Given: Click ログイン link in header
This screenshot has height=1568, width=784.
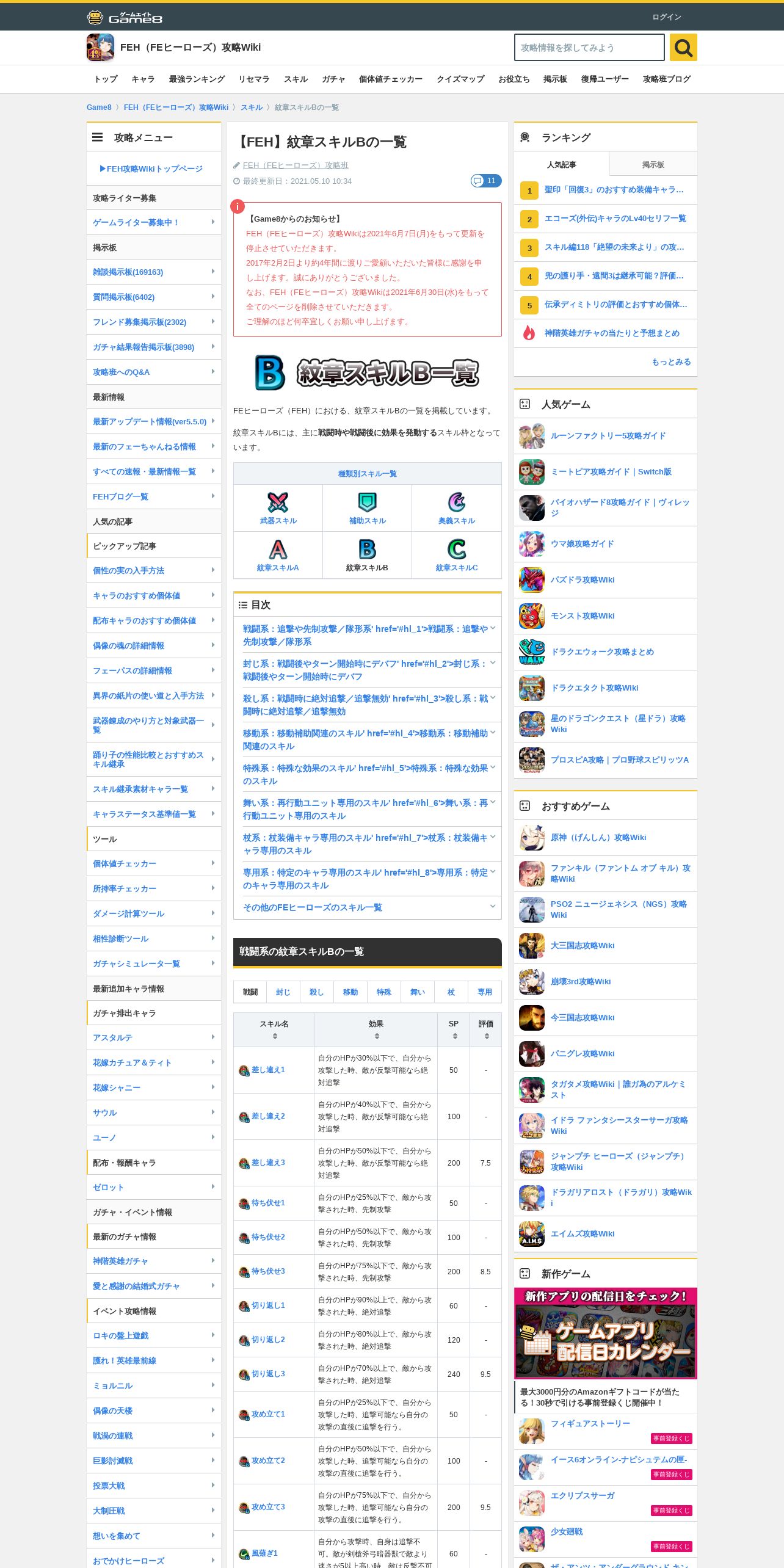Looking at the screenshot, I should (667, 17).
